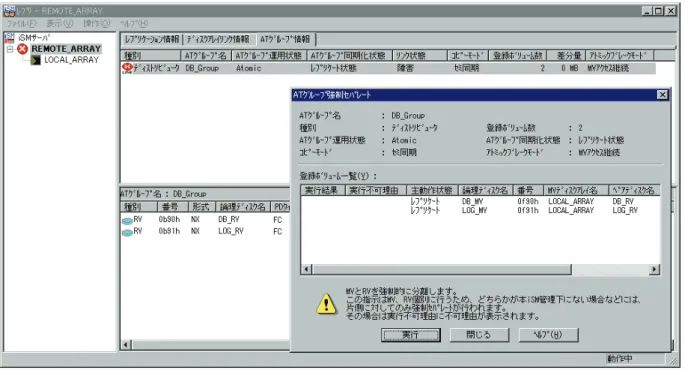685x370 pixels.
Task: Click the 閉じる button
Action: [x=479, y=335]
